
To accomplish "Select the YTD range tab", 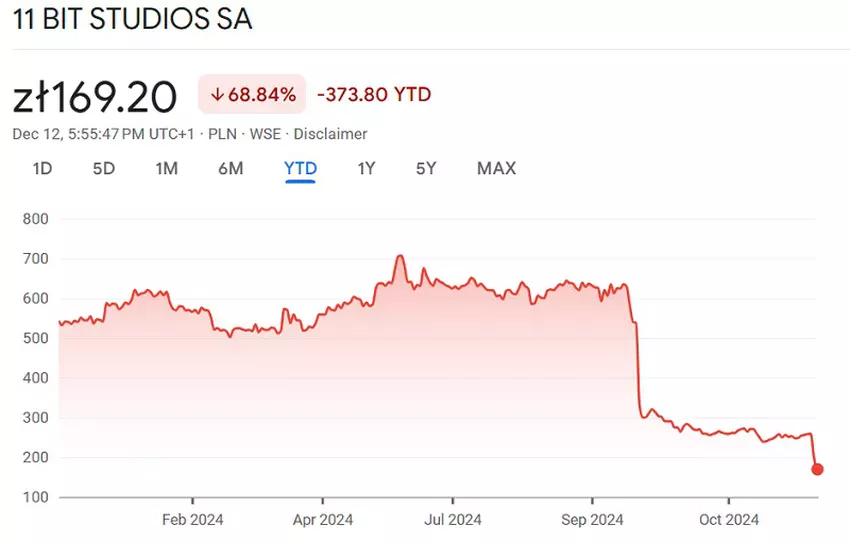I will pos(300,168).
